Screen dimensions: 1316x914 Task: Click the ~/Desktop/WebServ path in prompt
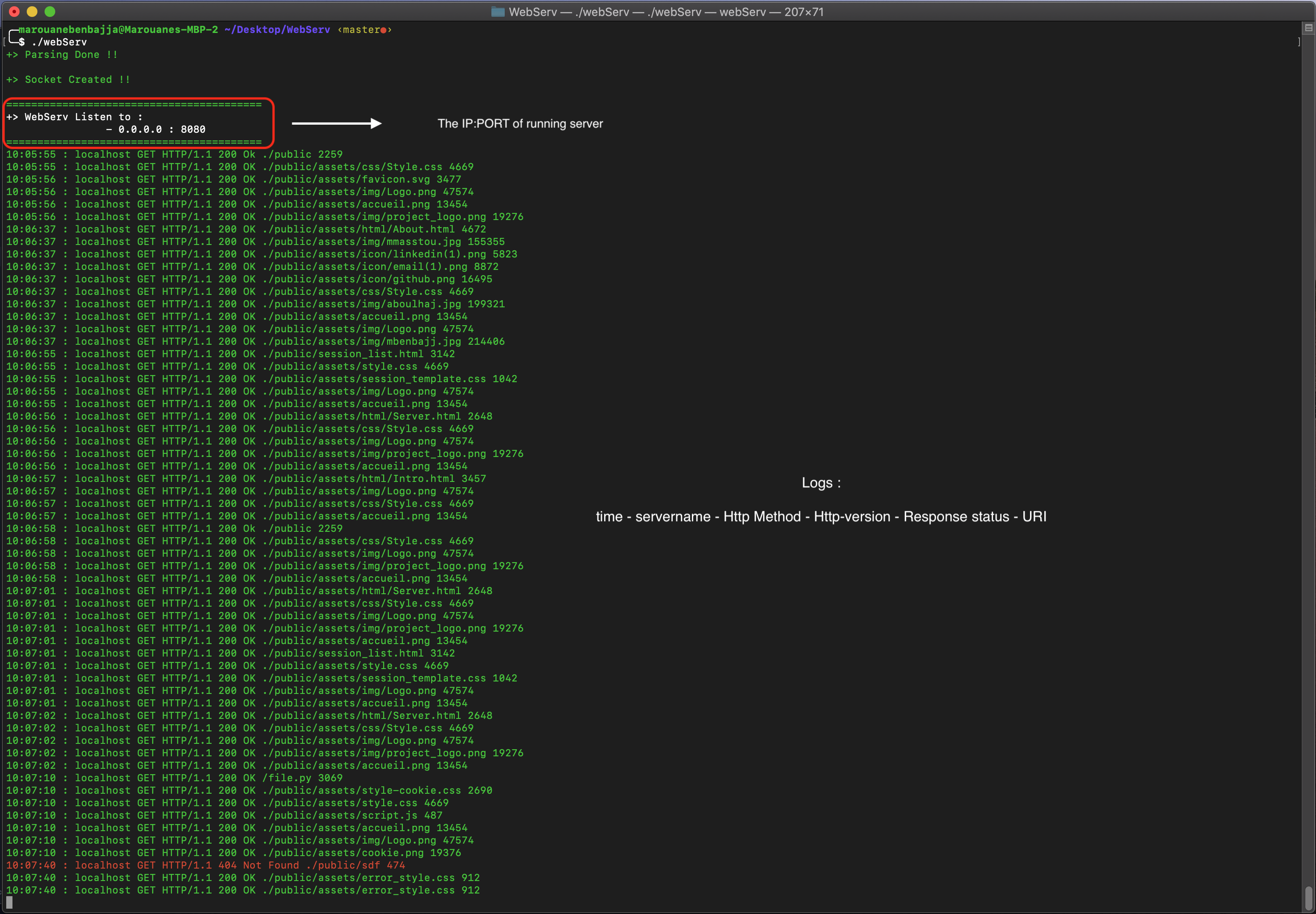277,30
